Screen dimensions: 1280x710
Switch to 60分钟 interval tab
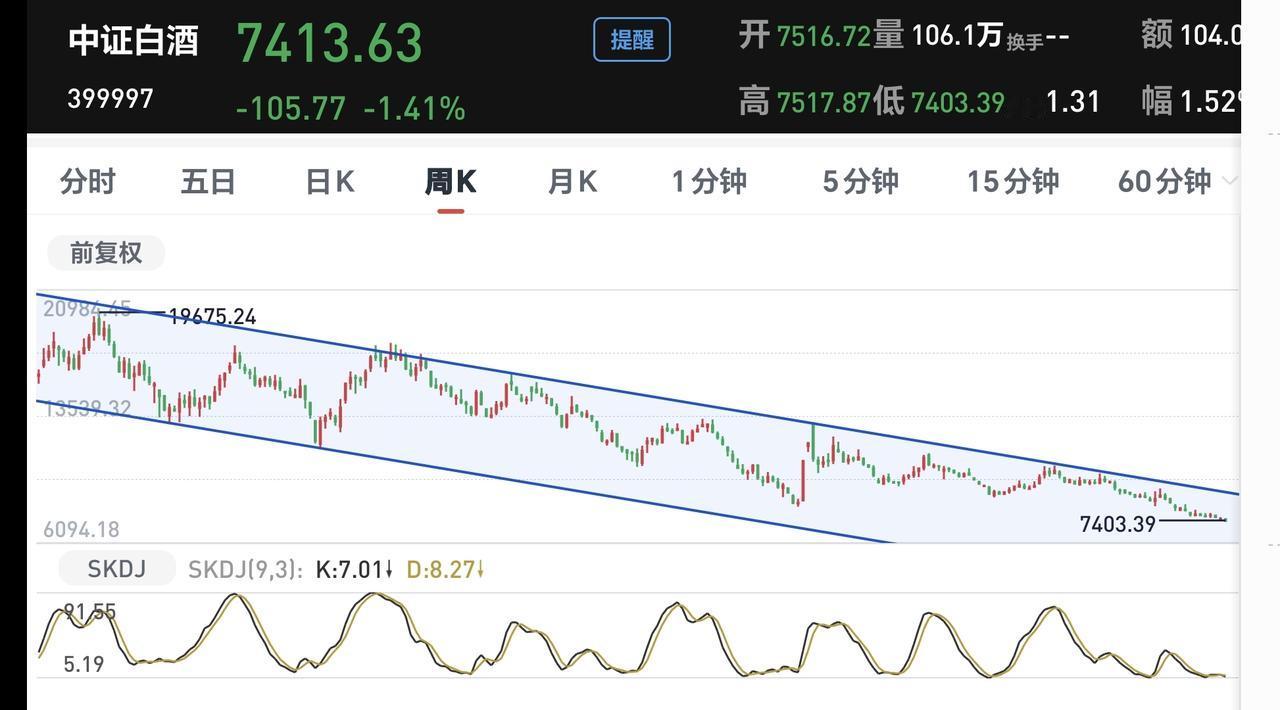point(1164,182)
